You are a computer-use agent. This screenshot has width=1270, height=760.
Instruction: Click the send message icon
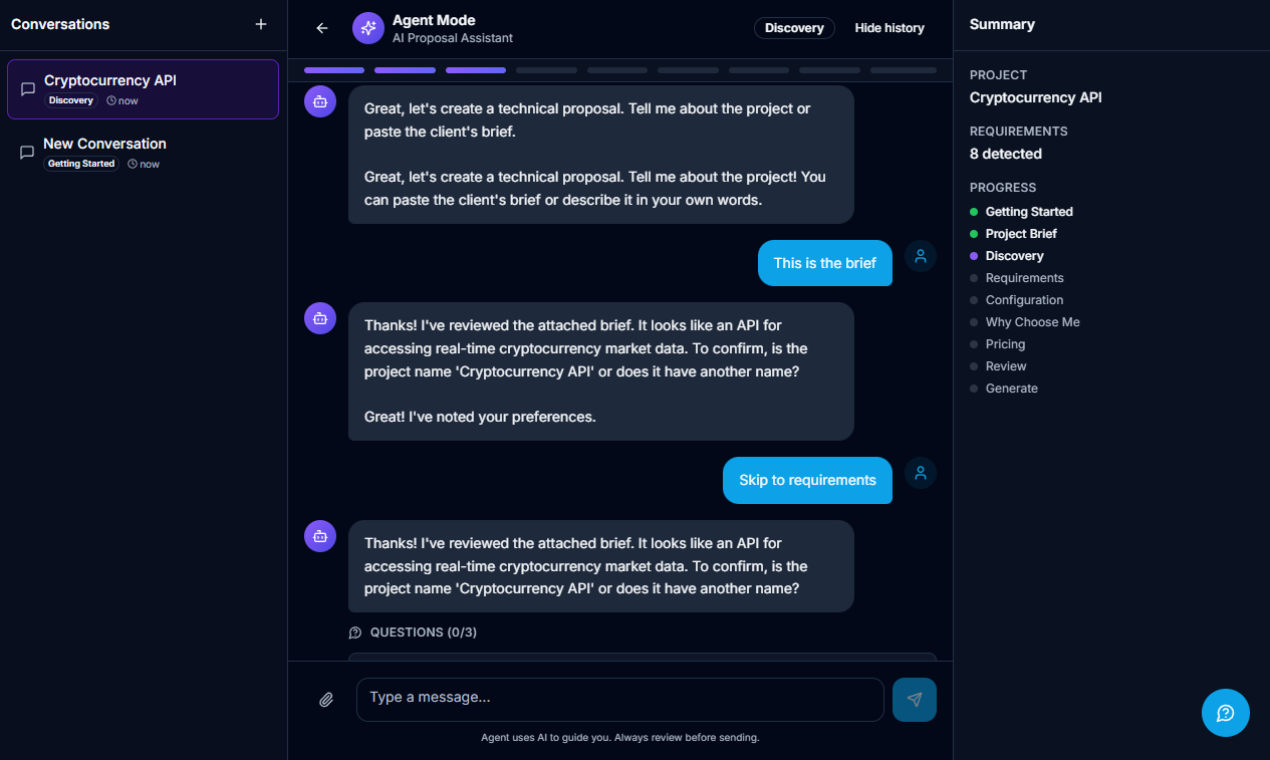(913, 699)
